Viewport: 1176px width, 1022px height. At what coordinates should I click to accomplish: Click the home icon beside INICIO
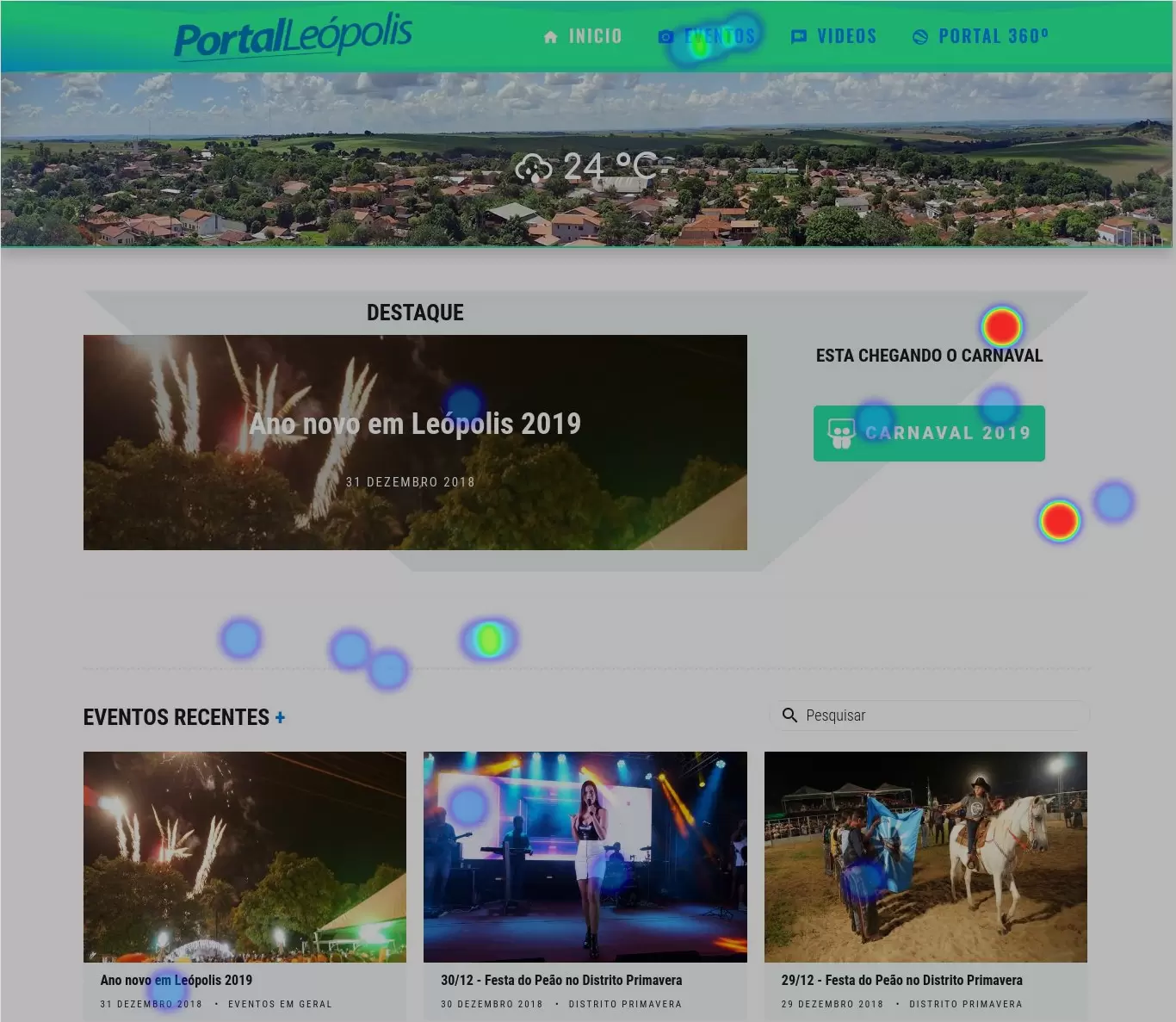(551, 37)
